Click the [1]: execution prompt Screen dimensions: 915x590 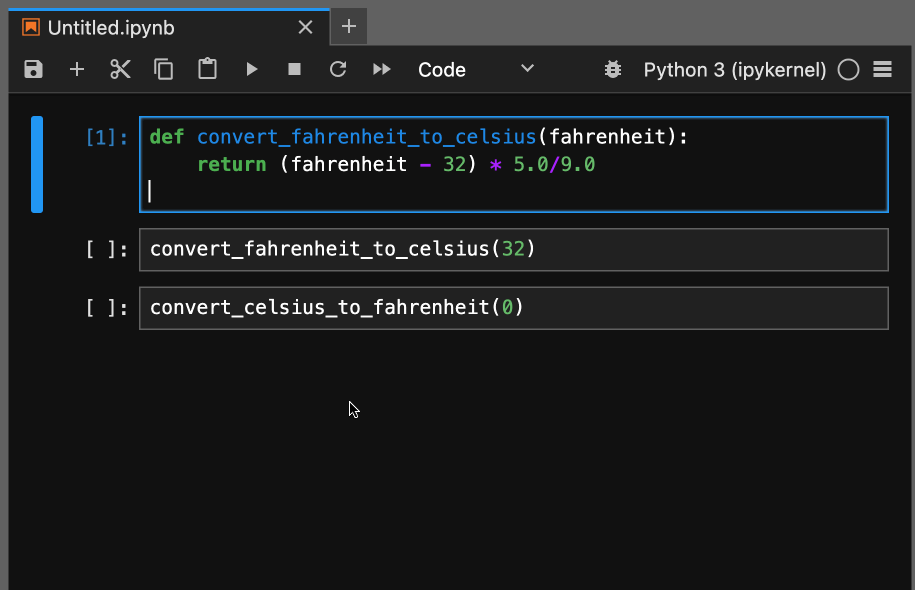pos(107,138)
